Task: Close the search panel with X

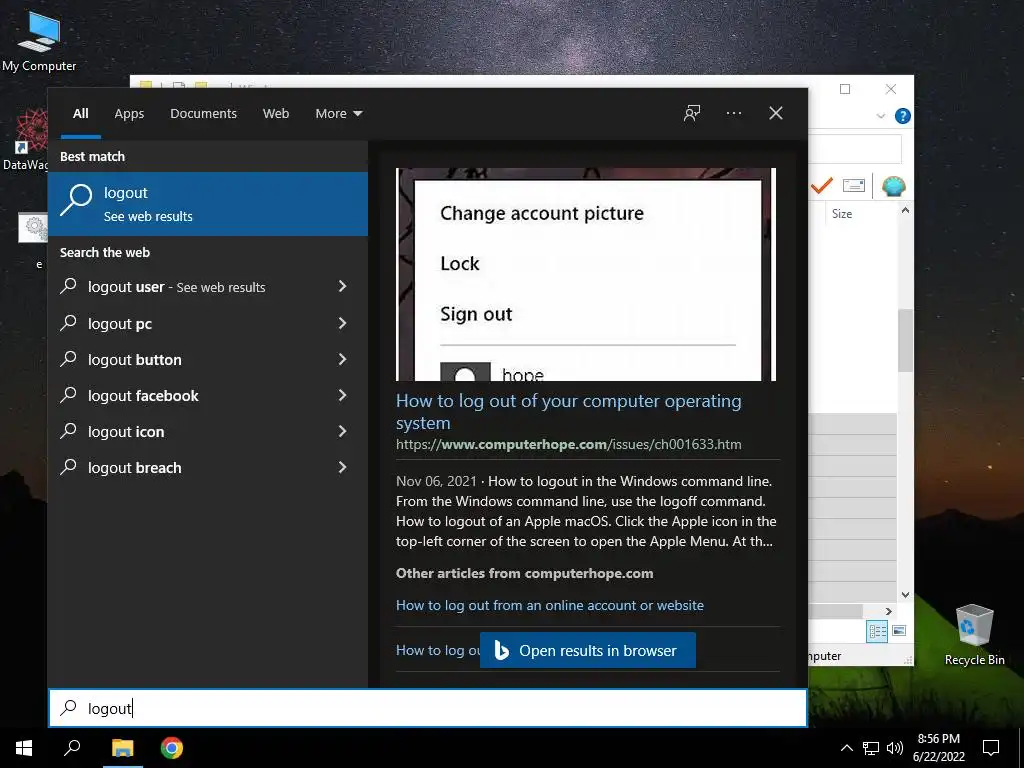Action: tap(776, 113)
